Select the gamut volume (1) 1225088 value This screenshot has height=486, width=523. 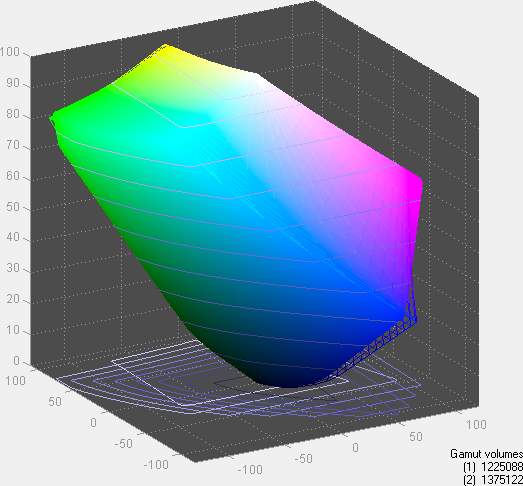[493, 467]
